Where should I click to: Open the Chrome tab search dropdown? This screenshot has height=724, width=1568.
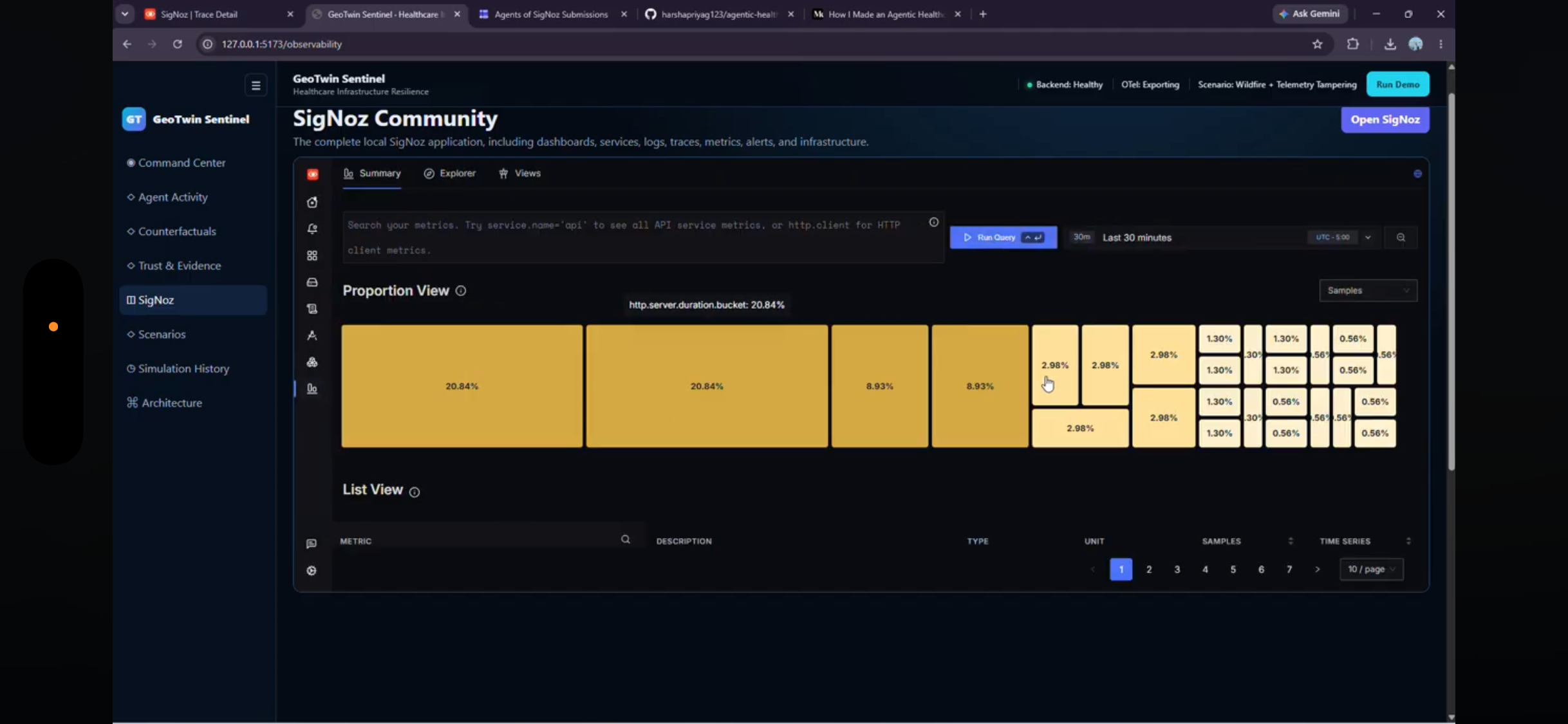click(125, 14)
